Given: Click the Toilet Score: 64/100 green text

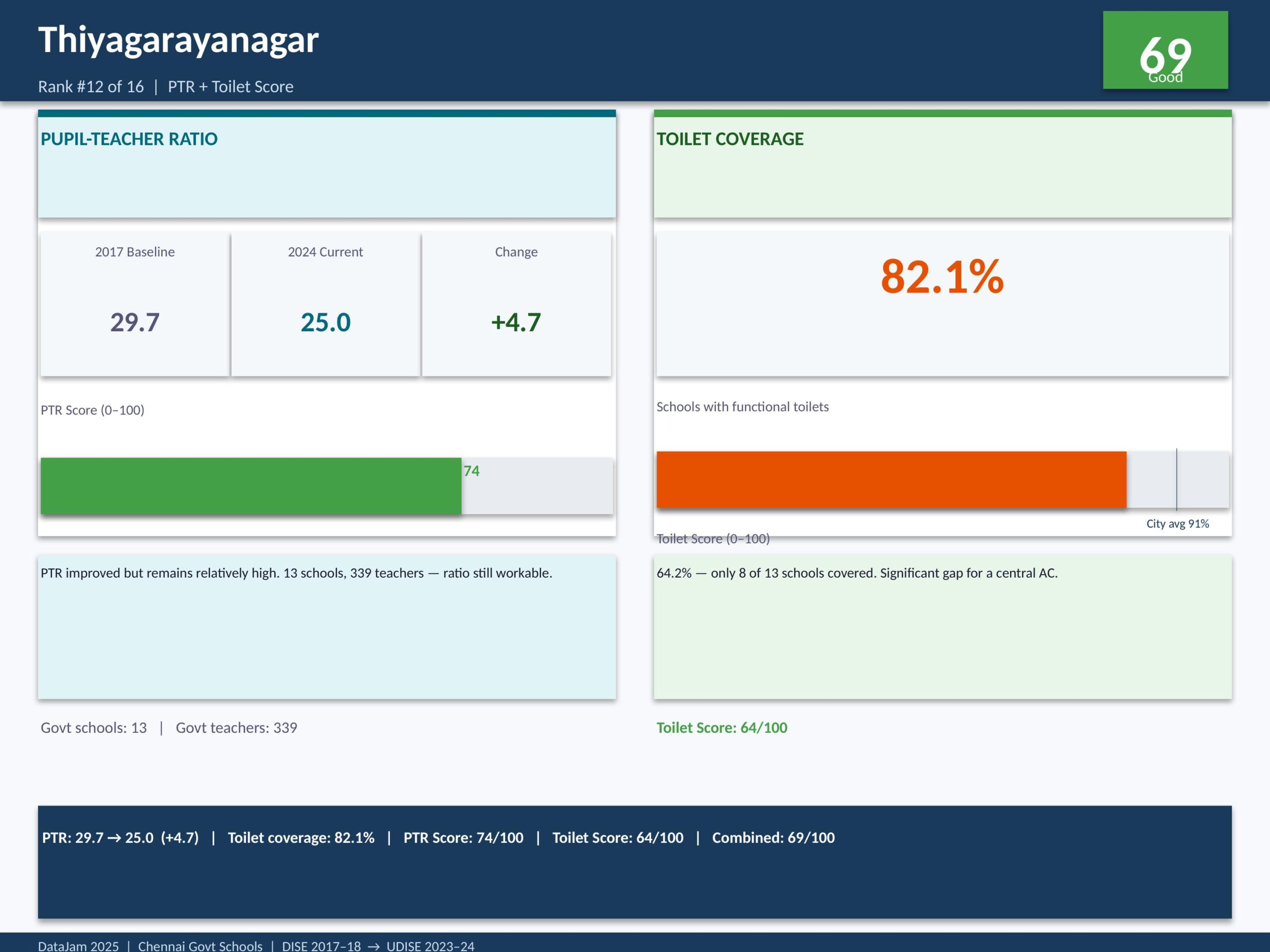Looking at the screenshot, I should click(722, 727).
